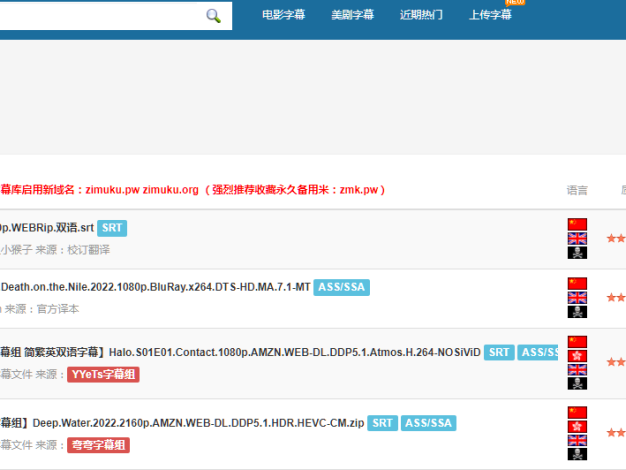Click SRT tag on Deep.Water row
Viewport: 626px width, 470px height.
coord(382,423)
